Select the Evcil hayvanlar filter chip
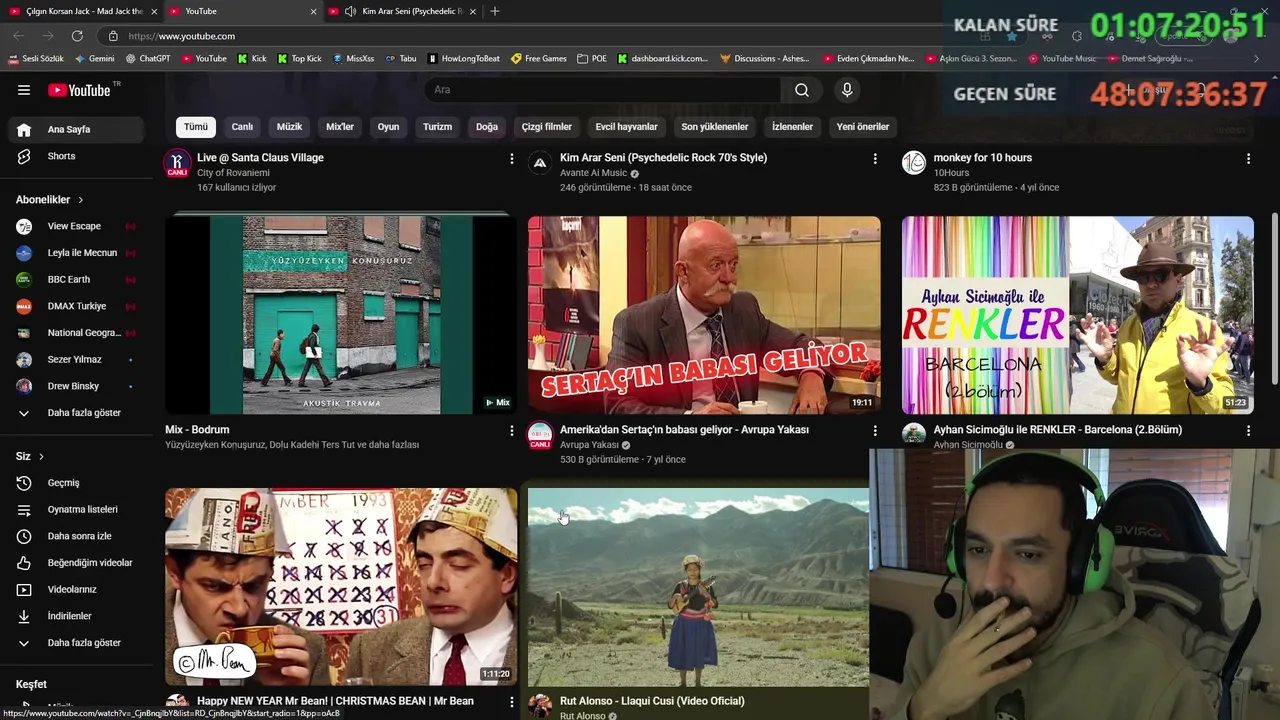The width and height of the screenshot is (1280, 720). coord(626,127)
